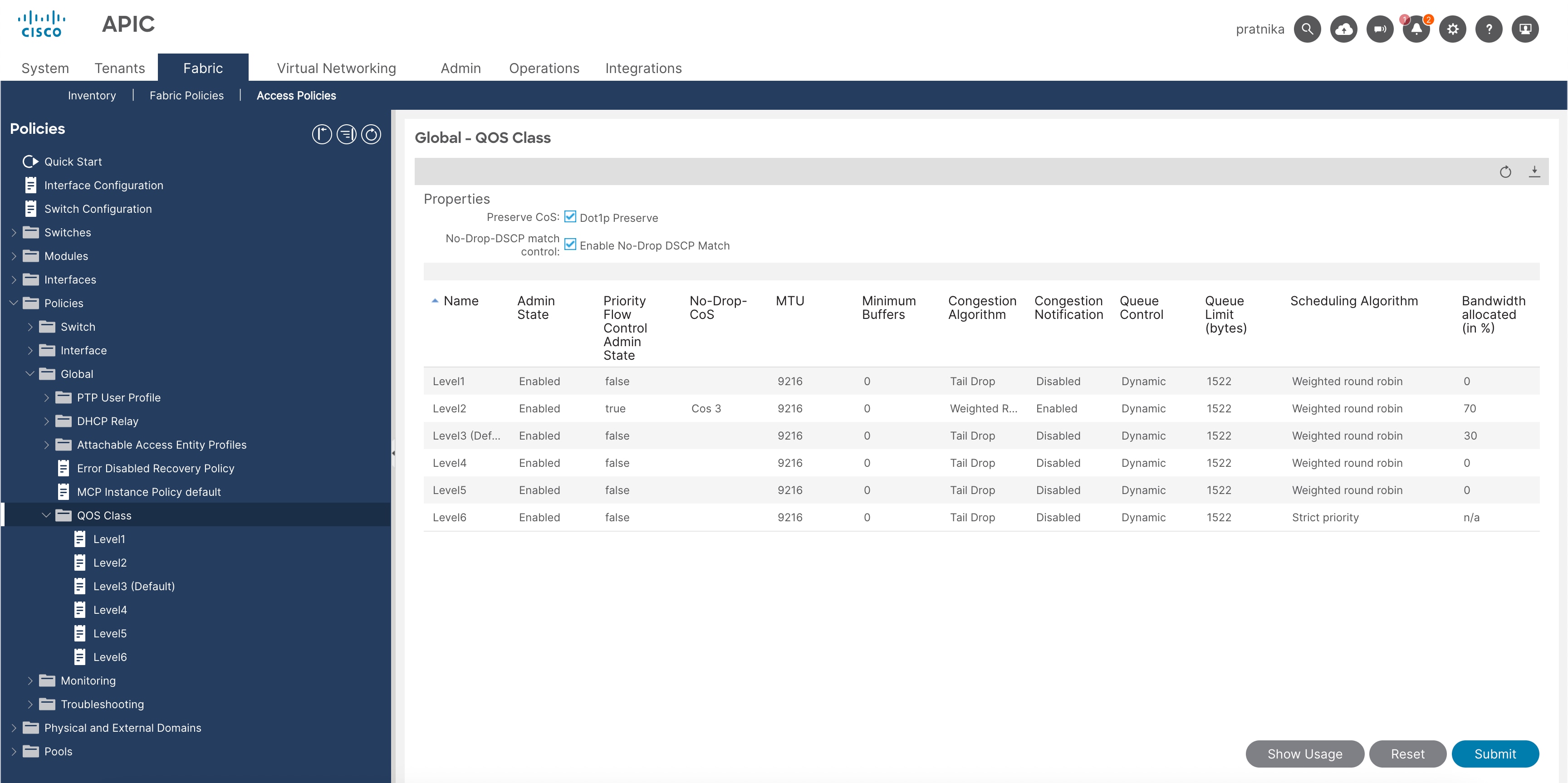Image resolution: width=1568 pixels, height=783 pixels.
Task: Click the Show Usage button
Action: tap(1304, 754)
